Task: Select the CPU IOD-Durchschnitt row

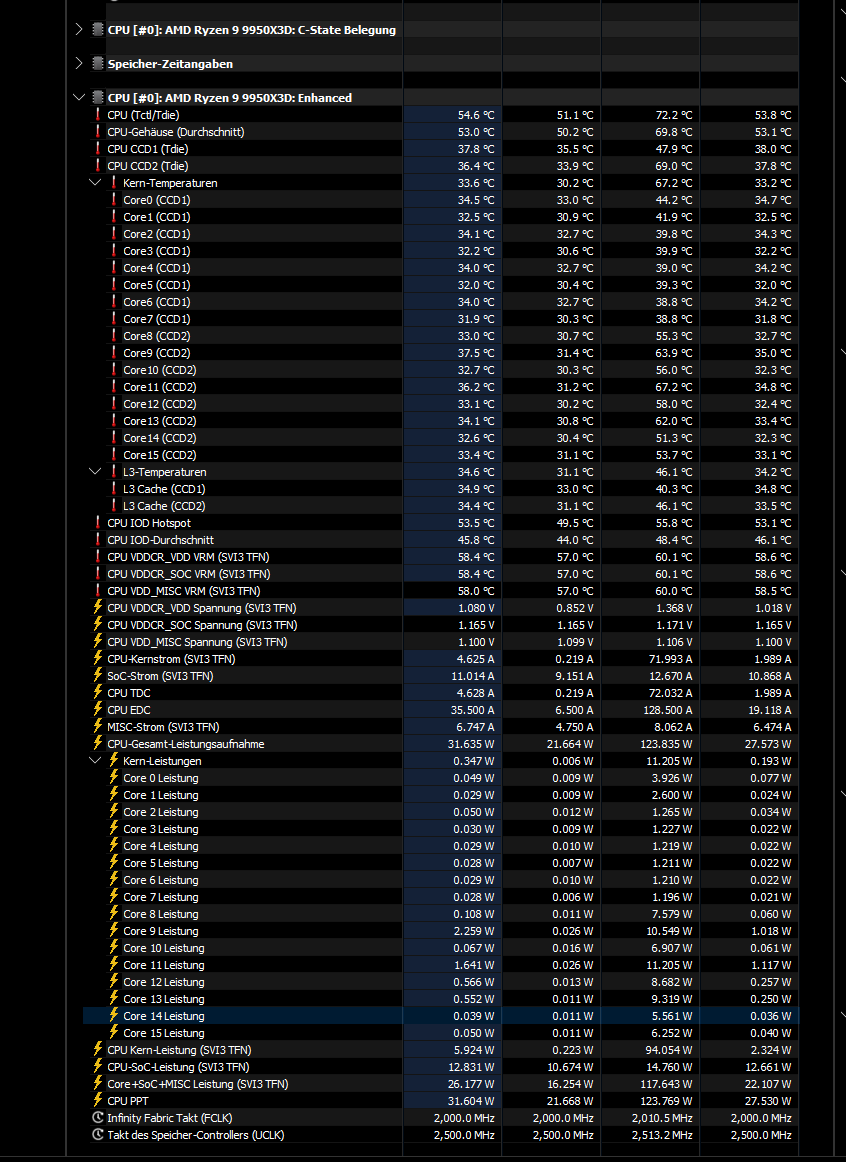Action: pyautogui.click(x=440, y=540)
